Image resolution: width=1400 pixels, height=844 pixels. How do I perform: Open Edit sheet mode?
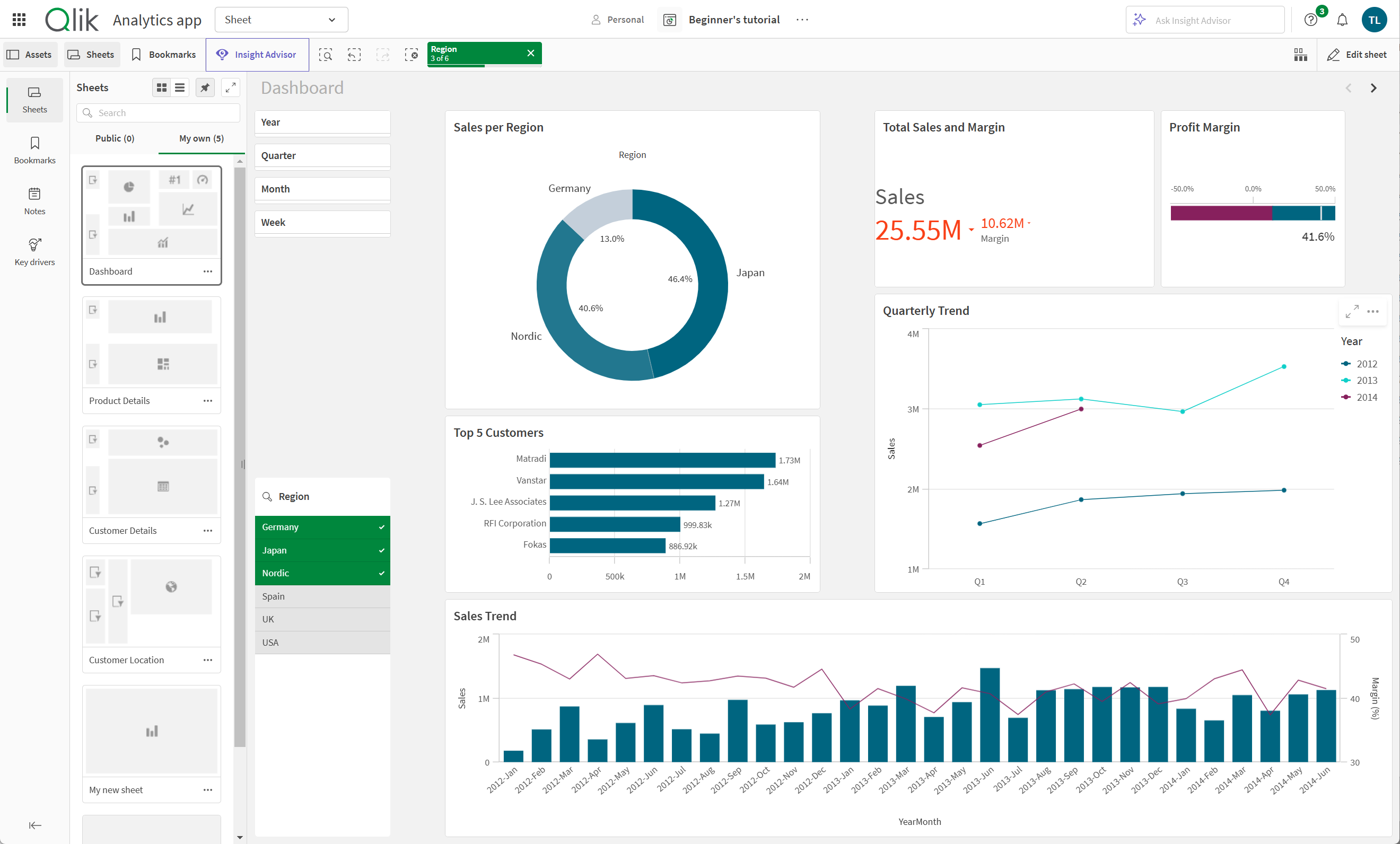[1358, 54]
